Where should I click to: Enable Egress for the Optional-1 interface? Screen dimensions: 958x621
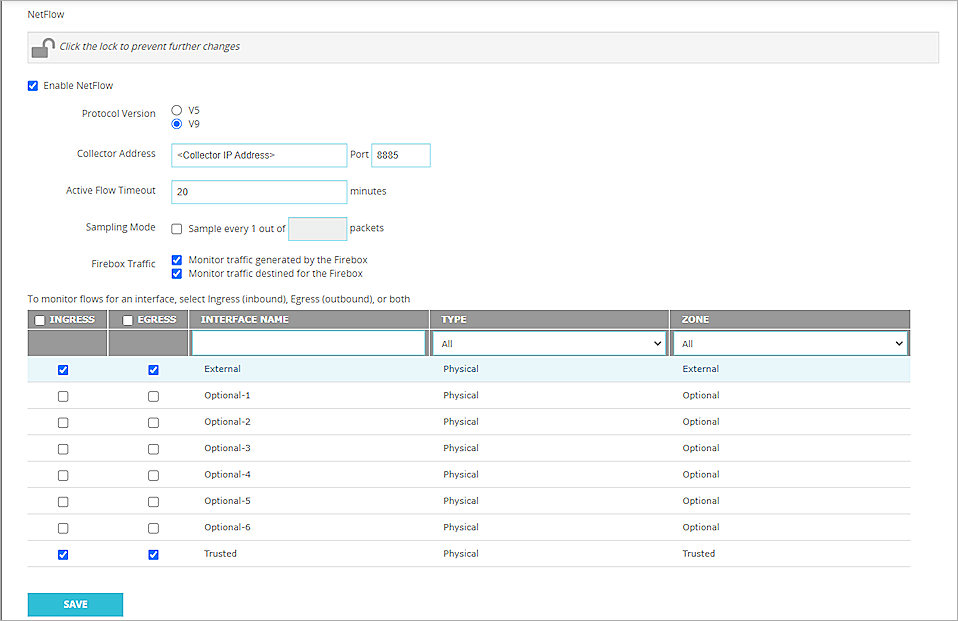(153, 396)
